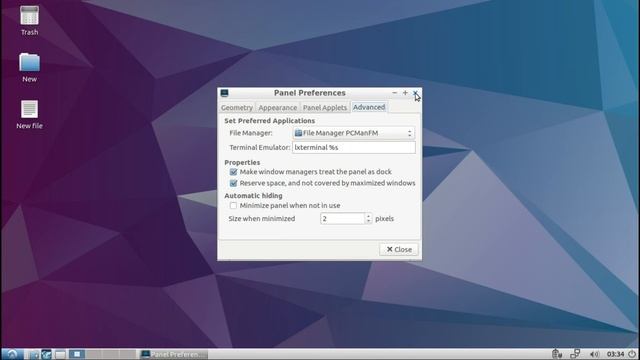Decrease Size when minimized spinner
Screen dimensions: 640x360
[368, 222]
